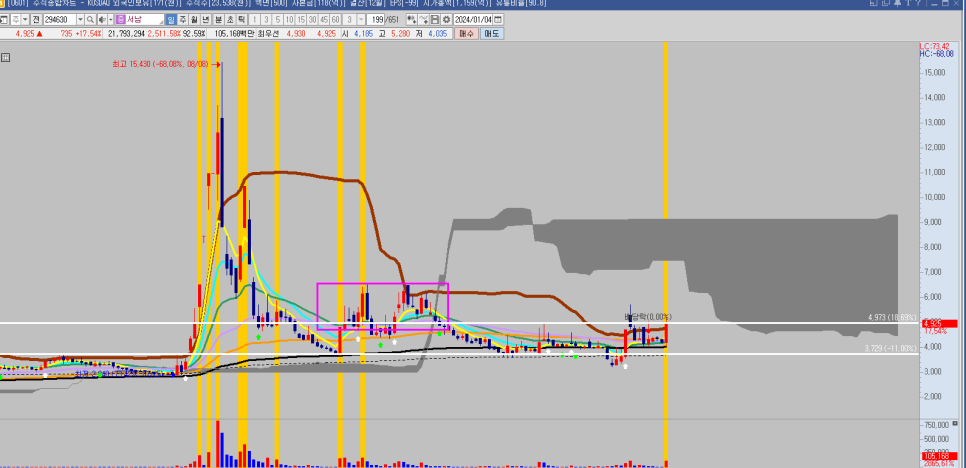This screenshot has width=966, height=468.
Task: Click the 매도 sell button
Action: [492, 34]
